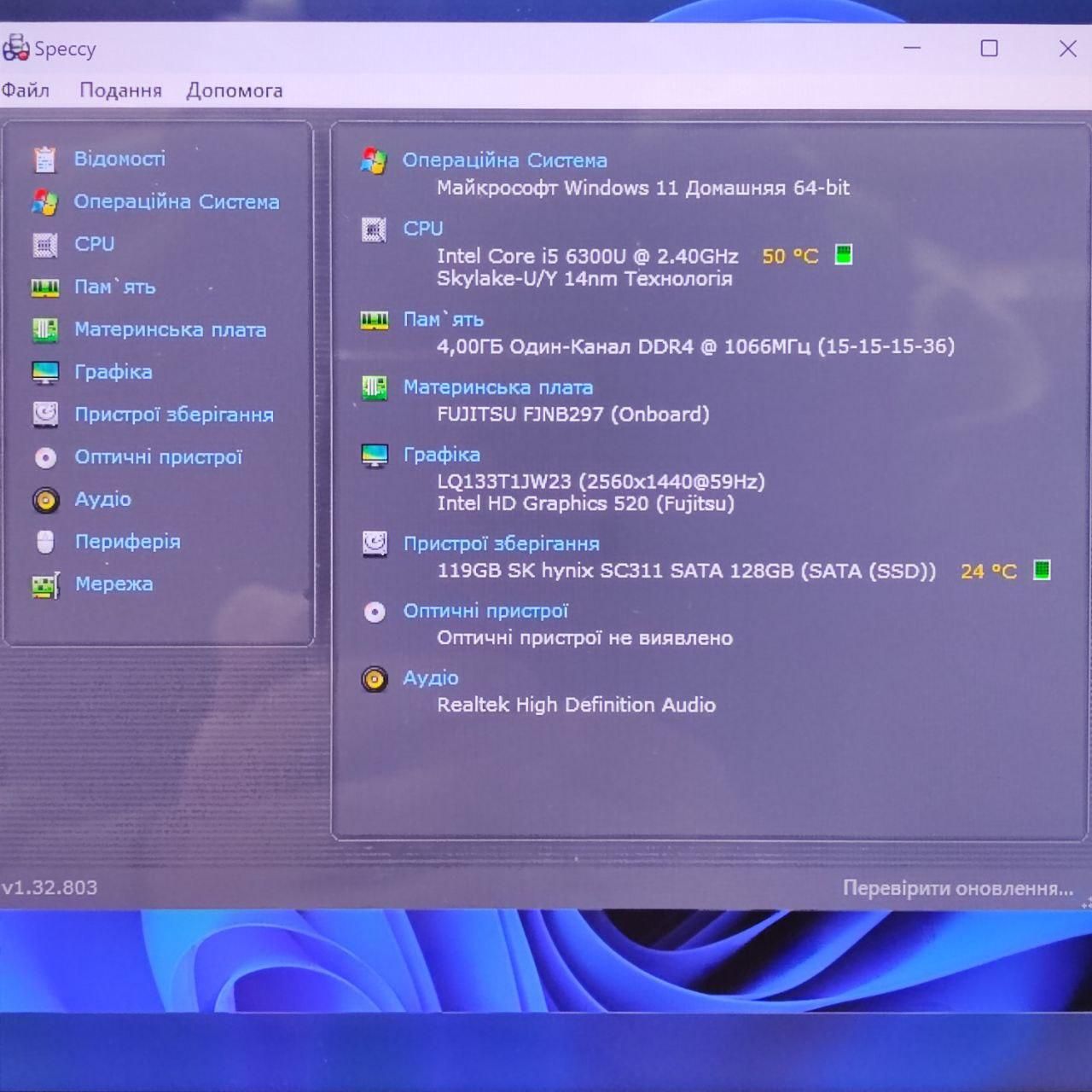Open Пристрої зберігання in the sidebar
1092x1092 pixels.
[174, 415]
